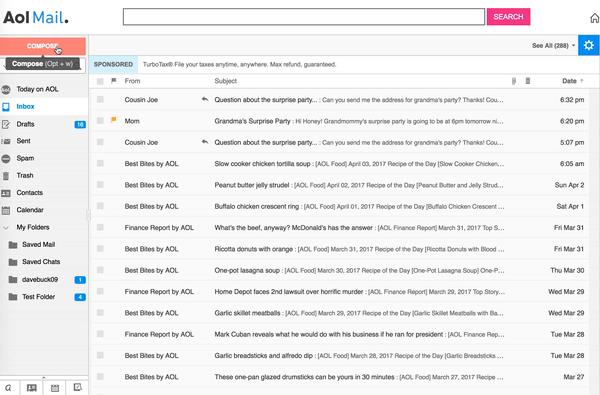The height and width of the screenshot is (395, 600).
Task: Open settings with the blue gear icon
Action: point(589,45)
